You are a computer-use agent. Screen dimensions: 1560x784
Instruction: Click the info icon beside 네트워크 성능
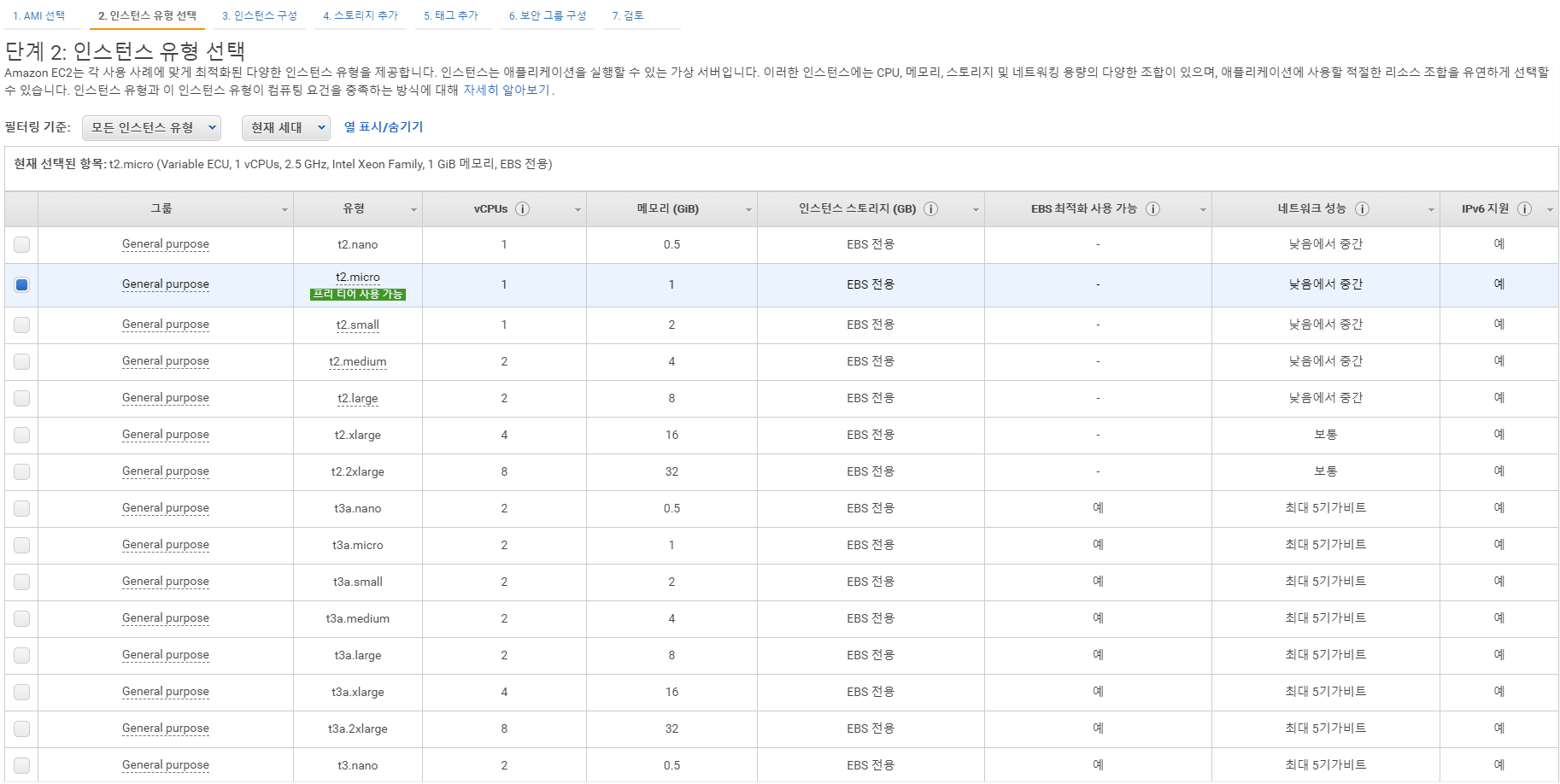pyautogui.click(x=1362, y=209)
